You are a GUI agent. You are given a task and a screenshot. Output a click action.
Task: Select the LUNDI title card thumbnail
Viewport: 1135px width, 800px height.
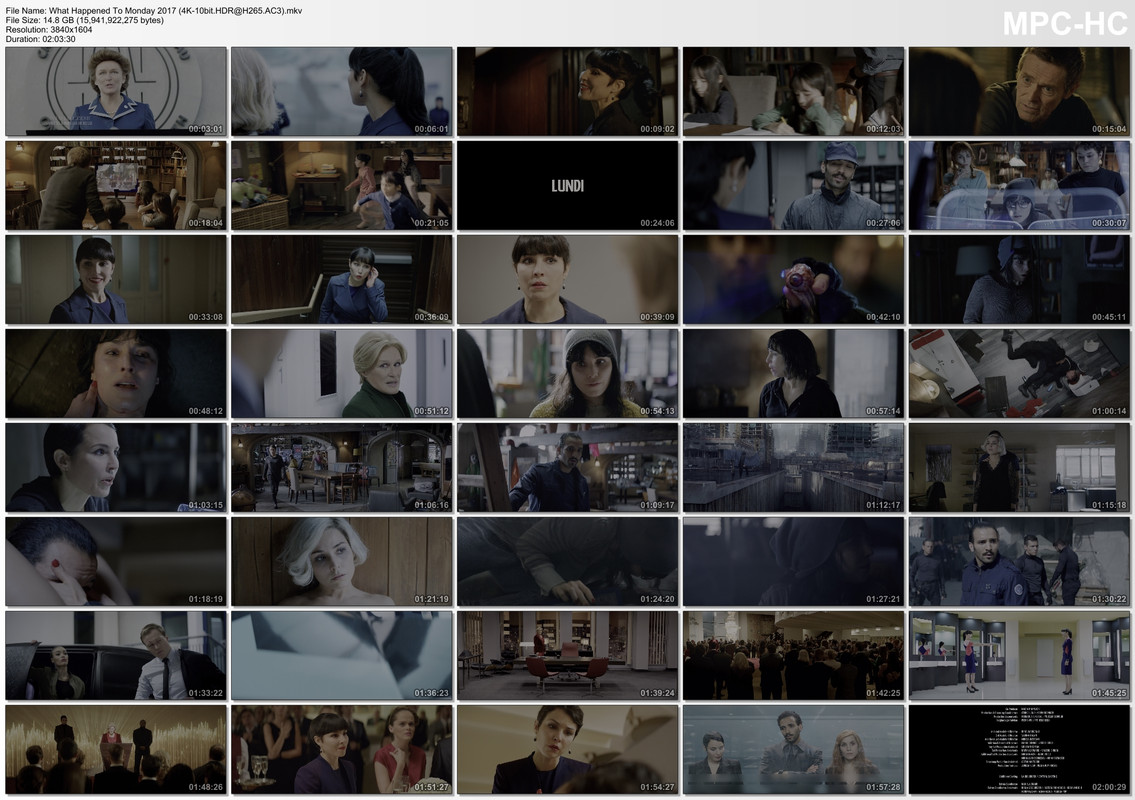point(568,186)
